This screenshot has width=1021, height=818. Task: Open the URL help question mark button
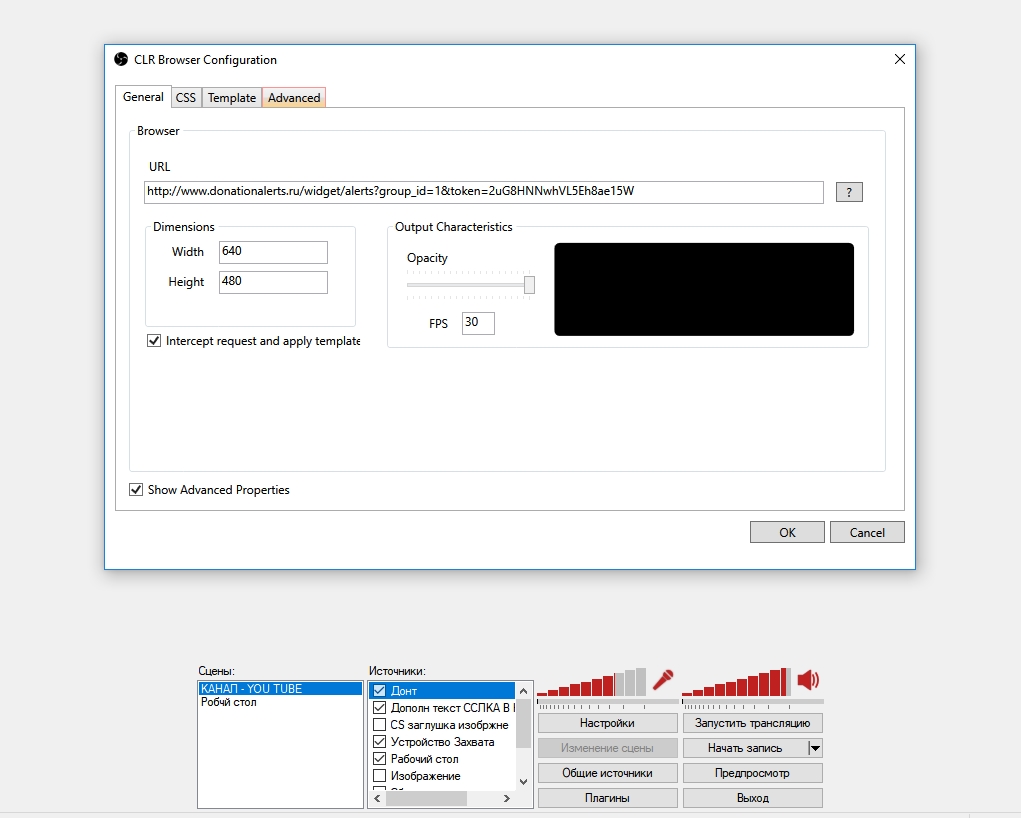pyautogui.click(x=849, y=192)
